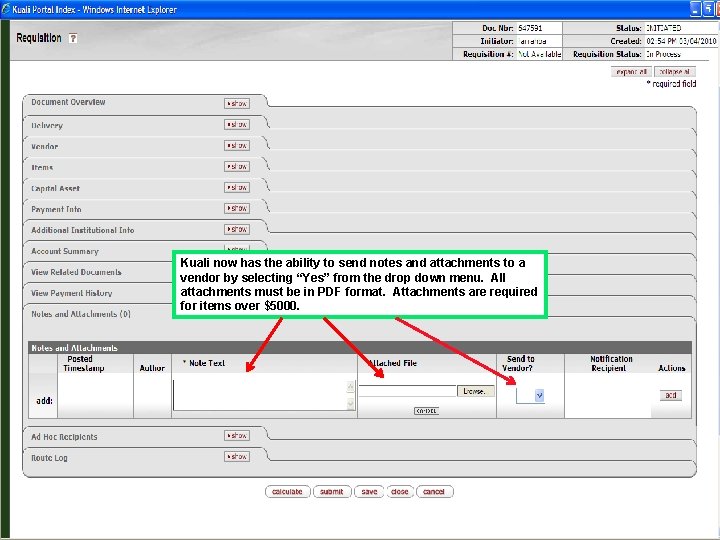
Task: Click the Requisition page title
Action: click(x=39, y=38)
